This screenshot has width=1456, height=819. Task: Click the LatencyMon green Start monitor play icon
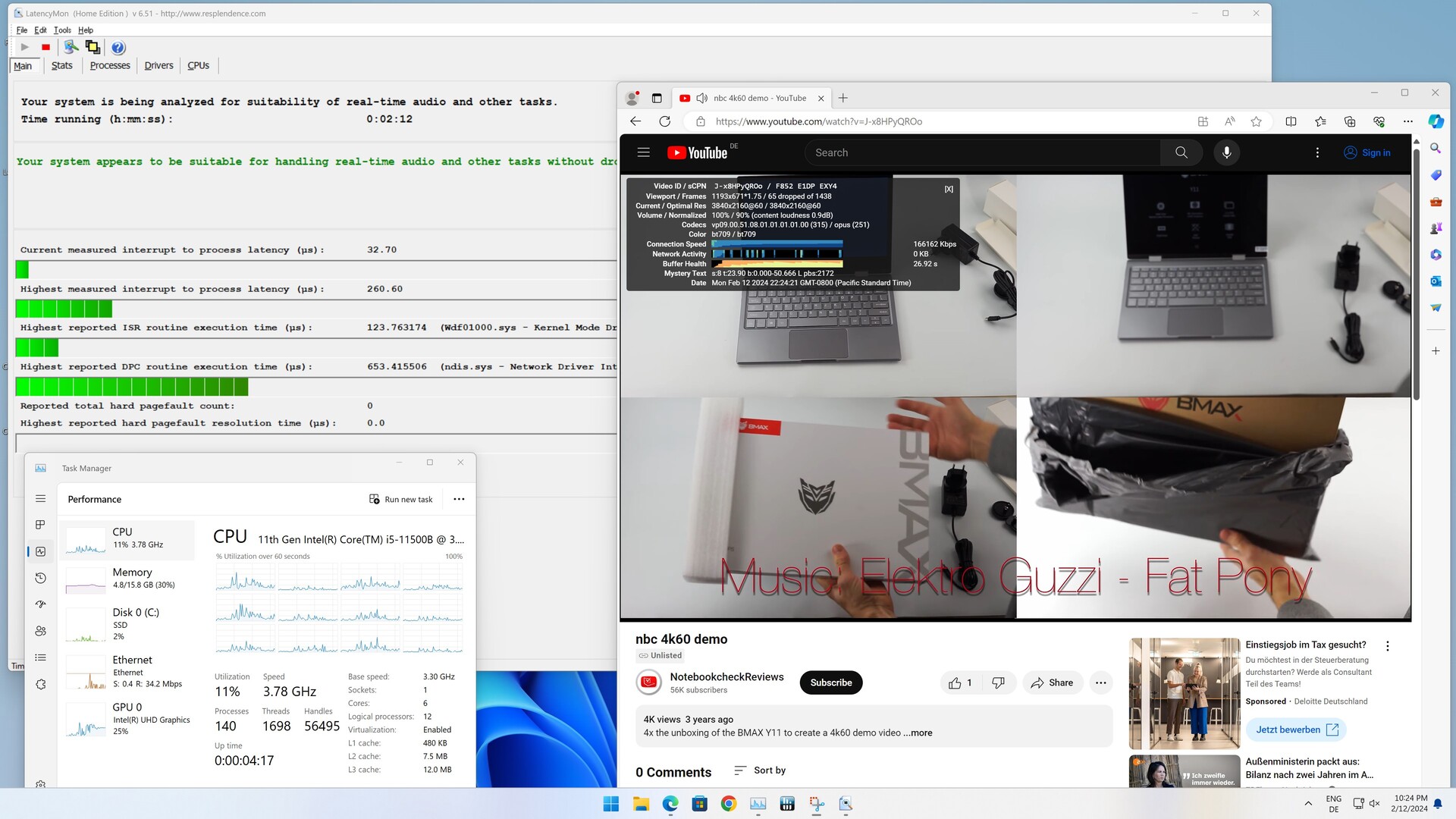click(x=24, y=47)
